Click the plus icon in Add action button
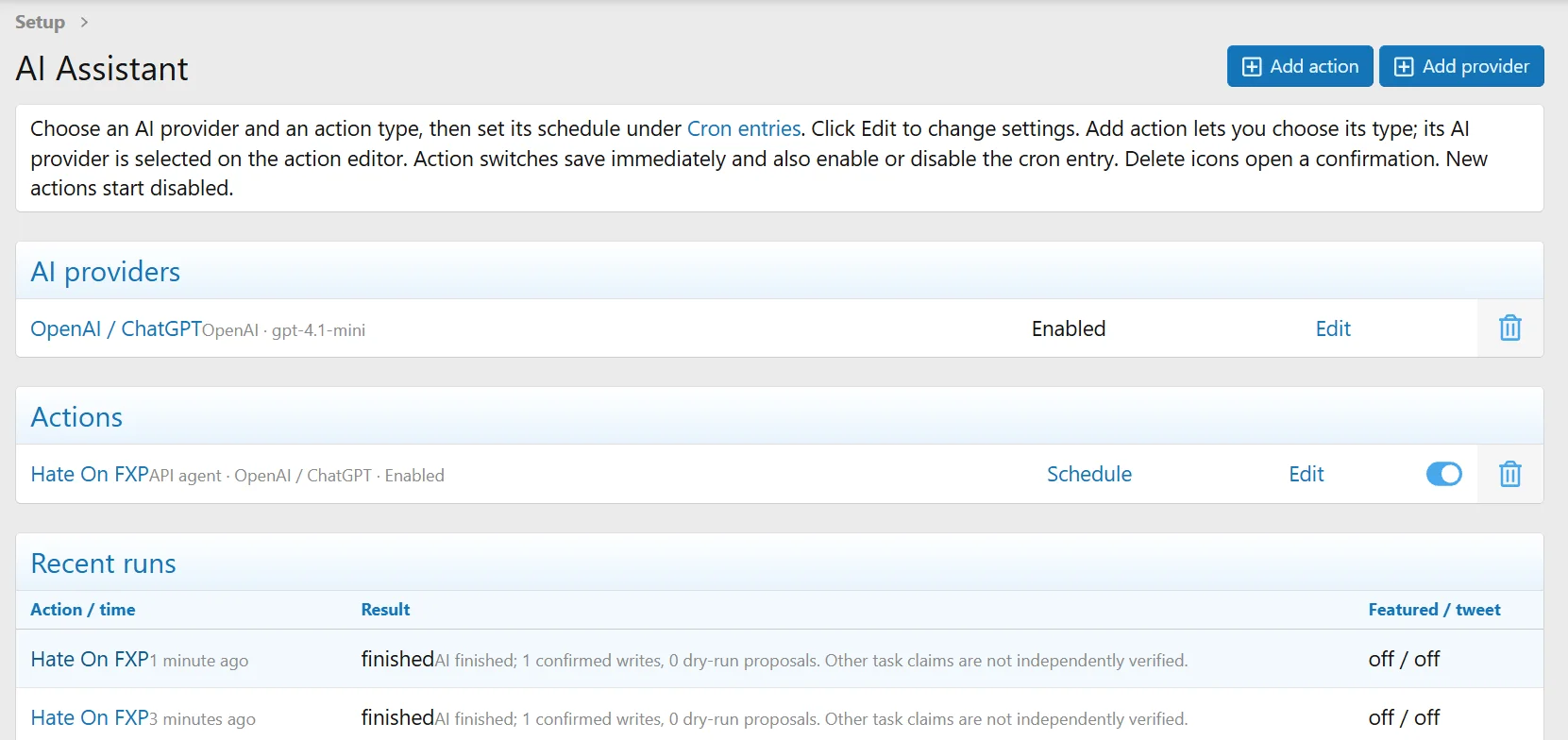The width and height of the screenshot is (1568, 740). 1252,67
